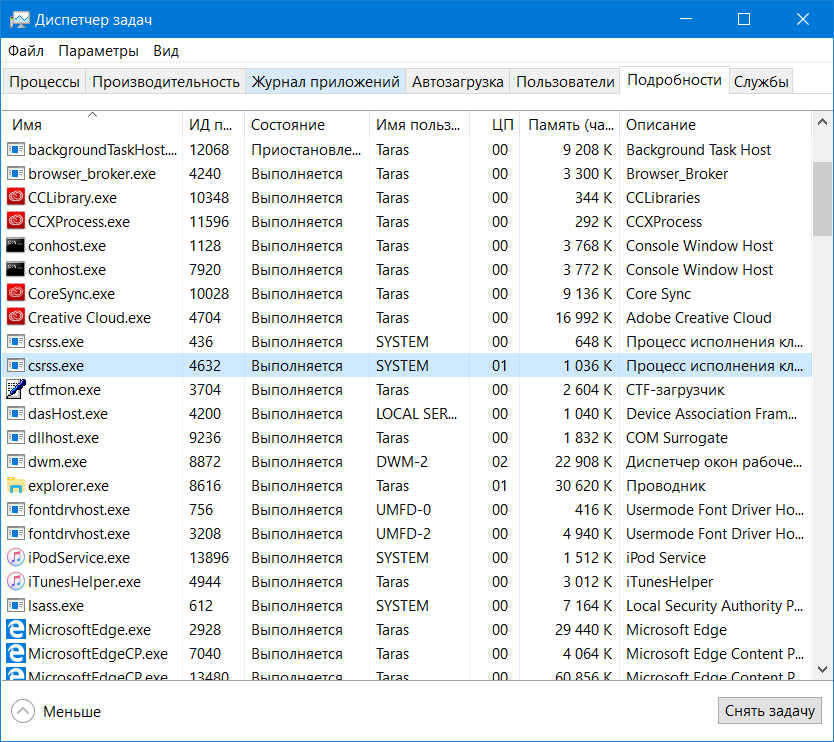
Task: Click the iTunesHelper.exe process name
Action: [84, 581]
